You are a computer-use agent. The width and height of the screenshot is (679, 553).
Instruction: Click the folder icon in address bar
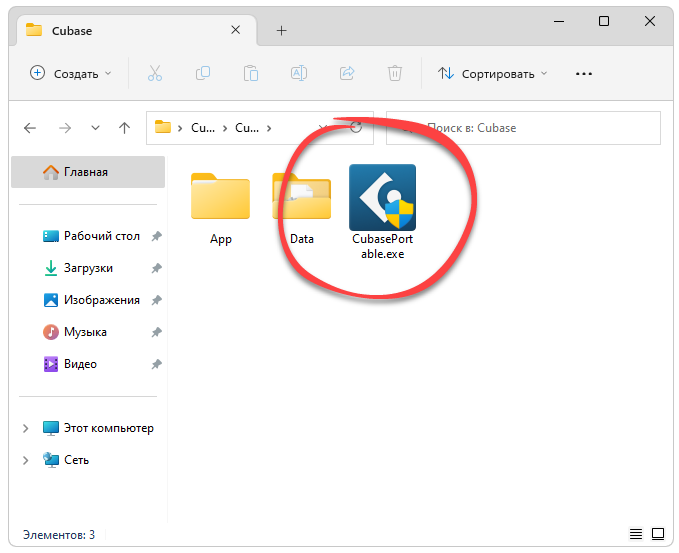click(x=163, y=127)
